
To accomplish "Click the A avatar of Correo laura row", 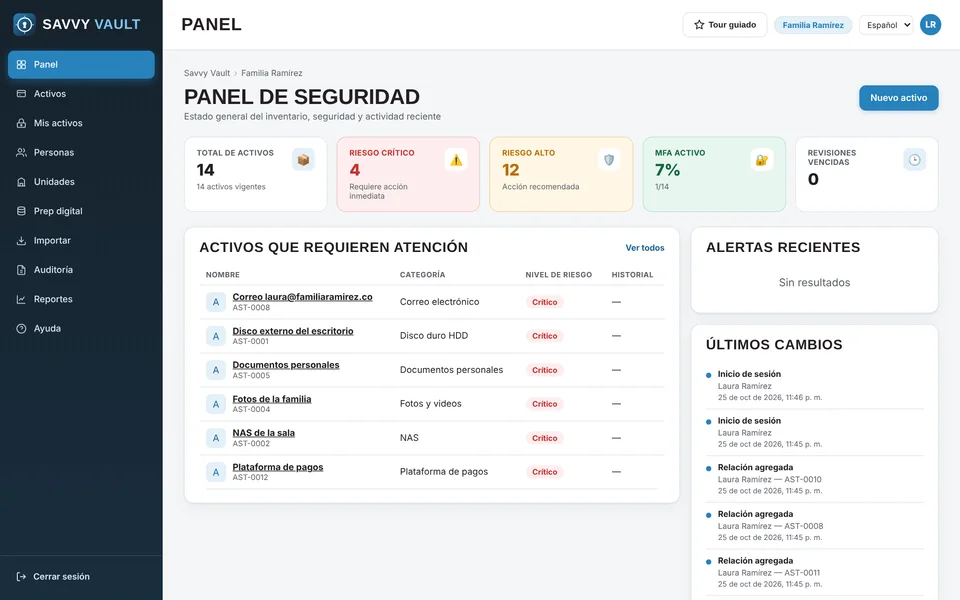I will click(216, 302).
